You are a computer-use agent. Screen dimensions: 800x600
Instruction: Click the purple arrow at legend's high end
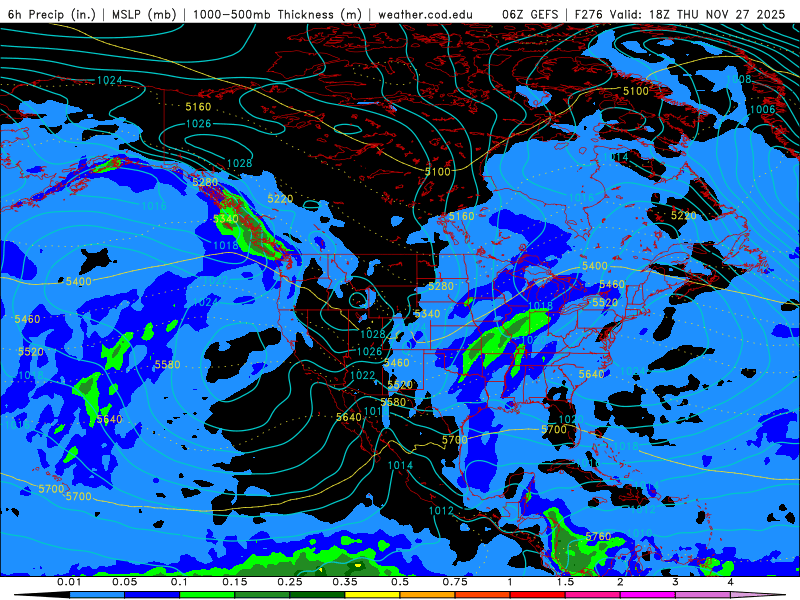point(758,595)
